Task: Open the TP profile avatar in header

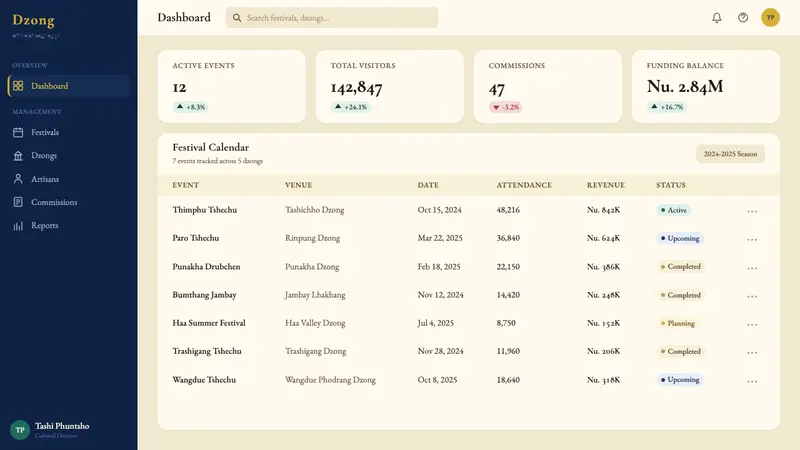Action: pyautogui.click(x=770, y=17)
